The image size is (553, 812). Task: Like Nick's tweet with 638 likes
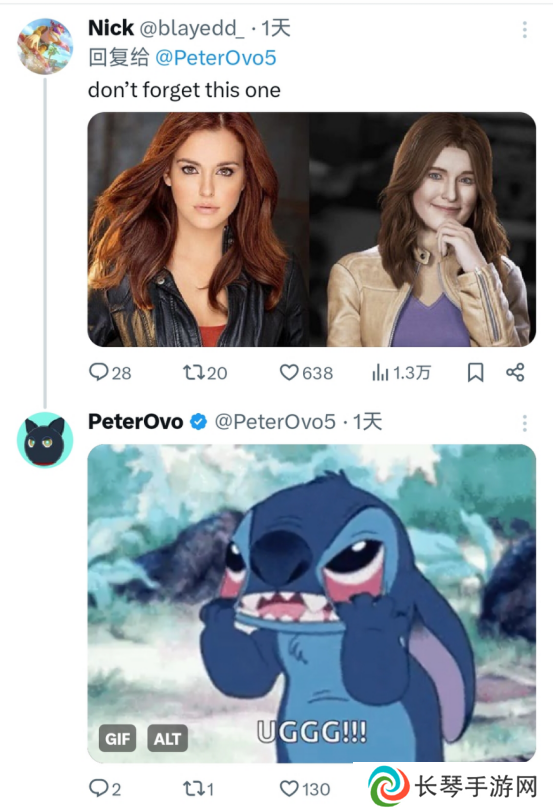[306, 373]
